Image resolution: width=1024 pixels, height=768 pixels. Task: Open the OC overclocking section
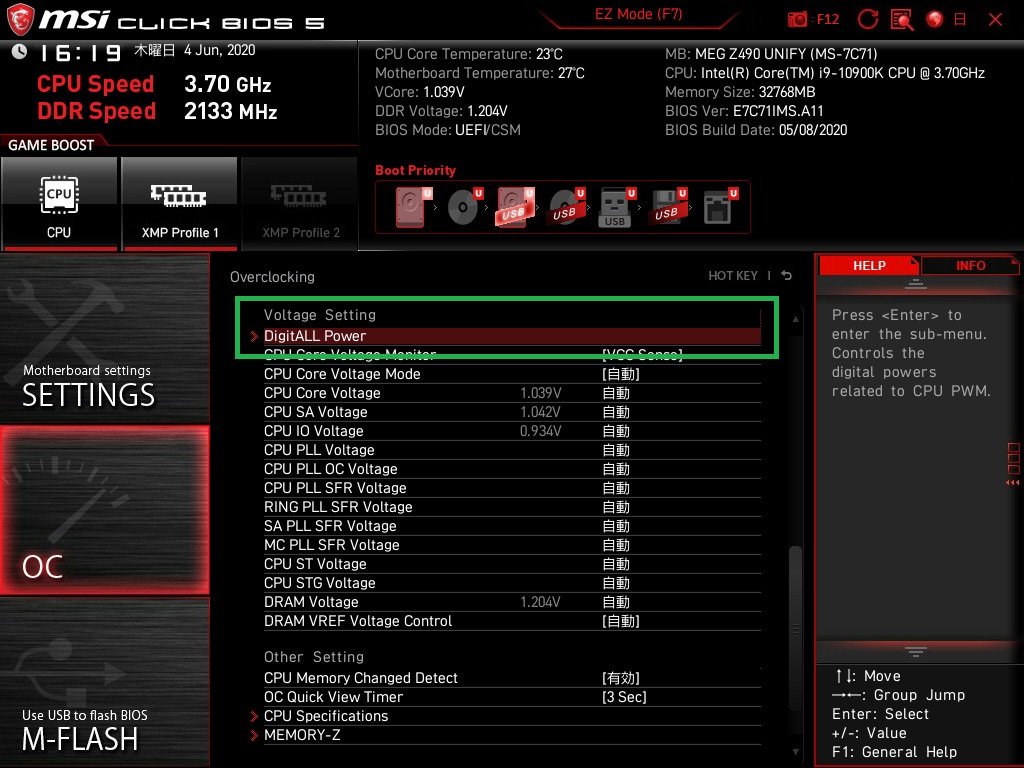point(105,511)
